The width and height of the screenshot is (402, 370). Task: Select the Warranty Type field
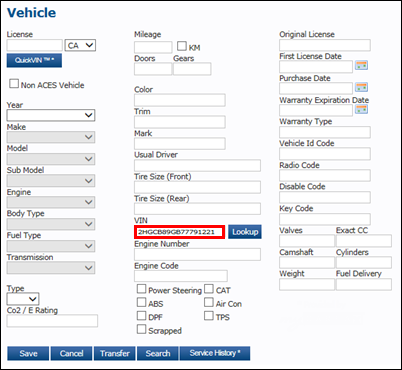pos(325,132)
